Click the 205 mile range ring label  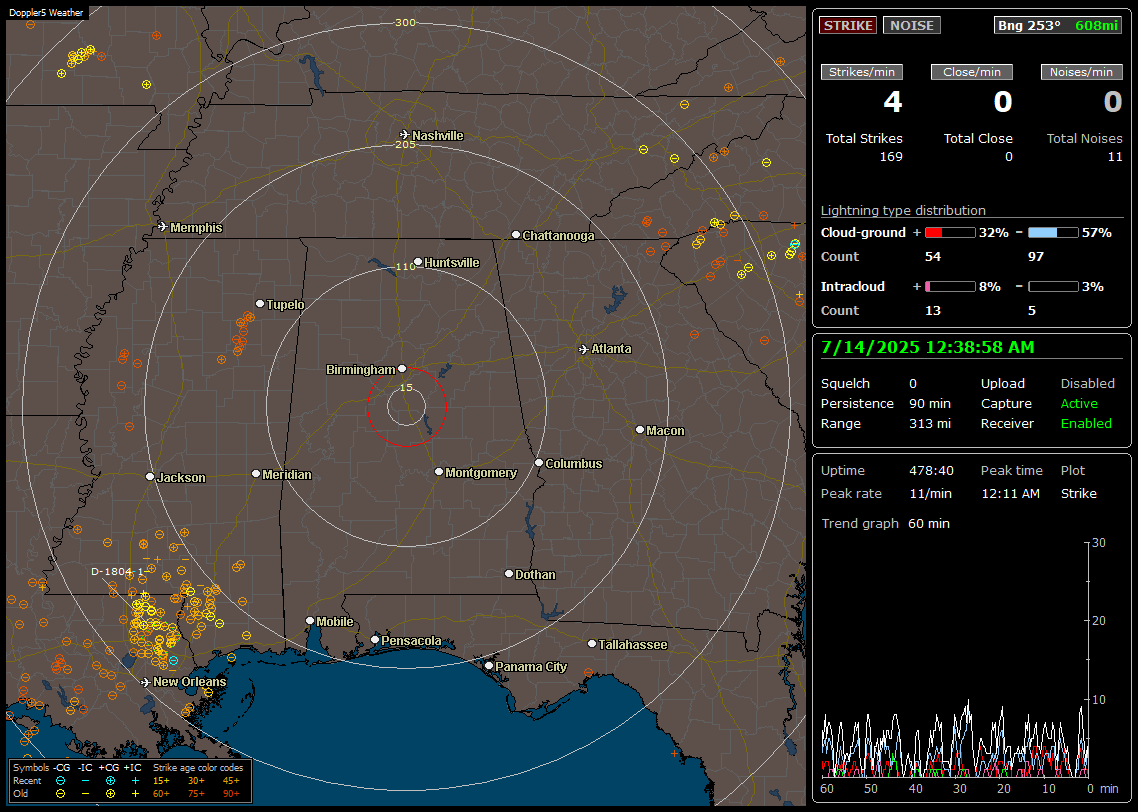point(406,144)
